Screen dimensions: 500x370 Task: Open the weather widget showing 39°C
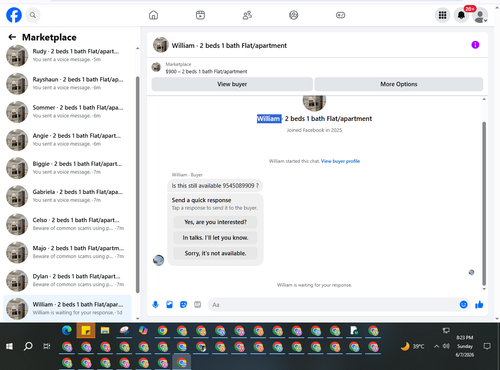413,346
